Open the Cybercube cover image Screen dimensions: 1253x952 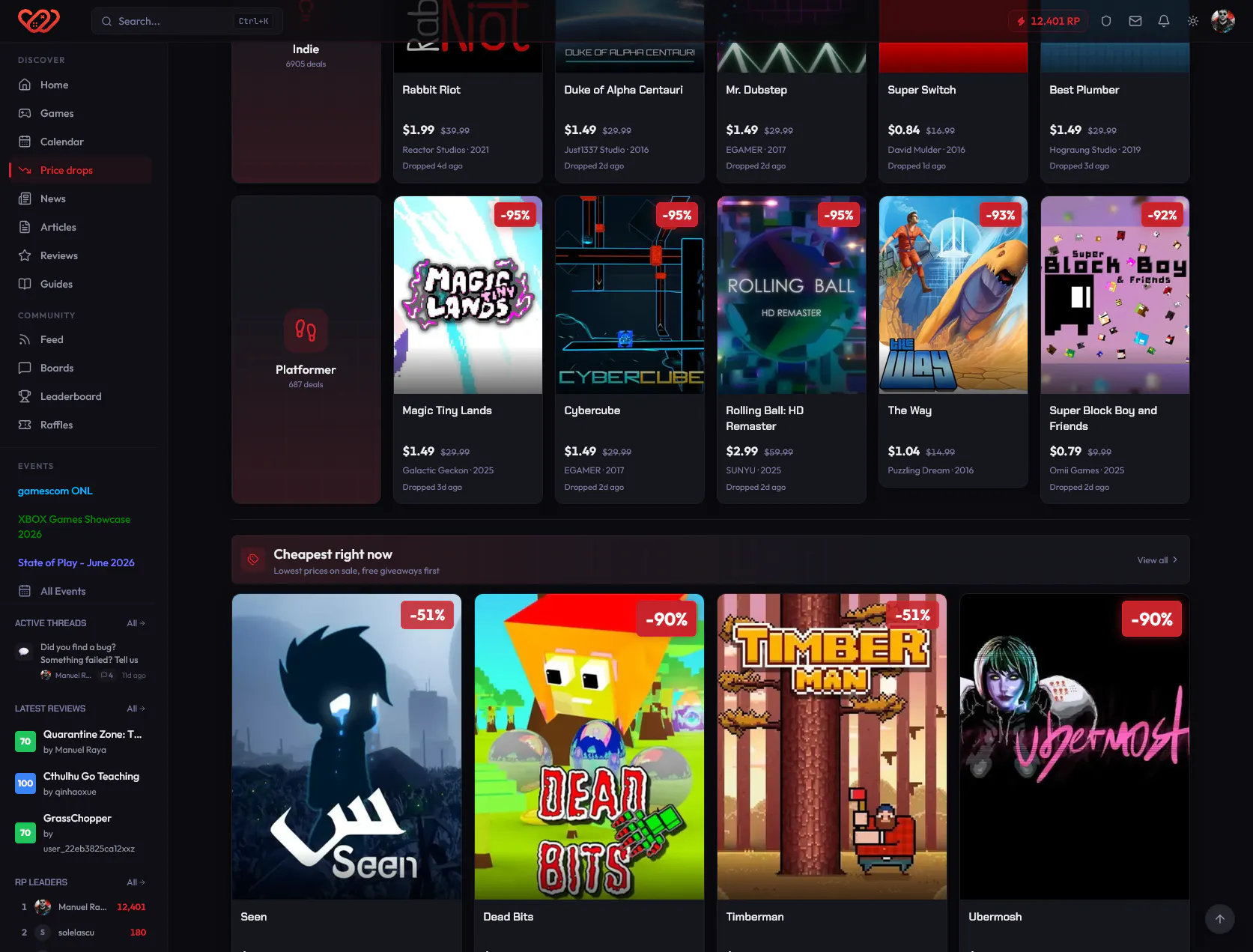tap(630, 295)
